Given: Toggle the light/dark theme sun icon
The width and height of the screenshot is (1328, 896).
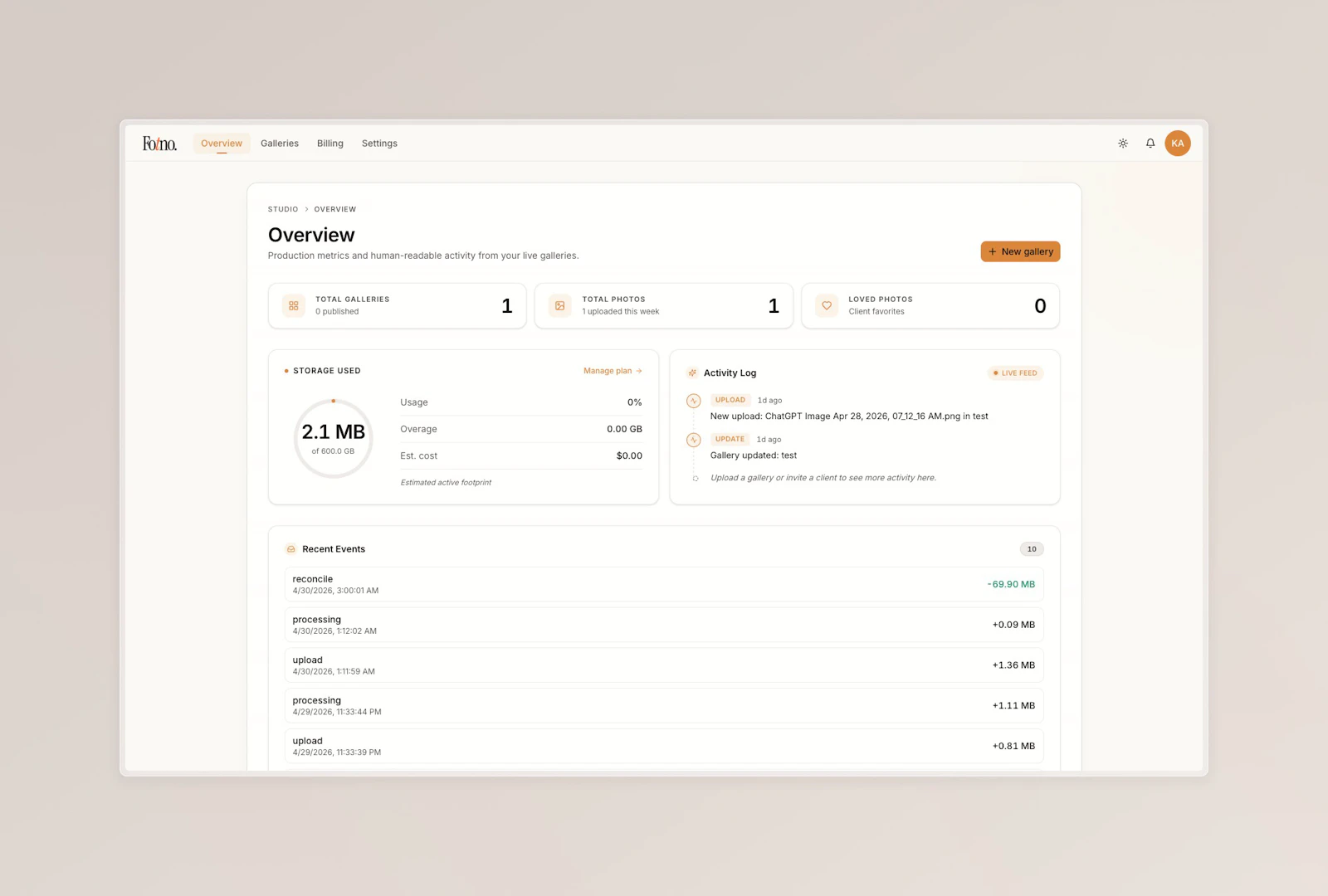Looking at the screenshot, I should coord(1123,144).
